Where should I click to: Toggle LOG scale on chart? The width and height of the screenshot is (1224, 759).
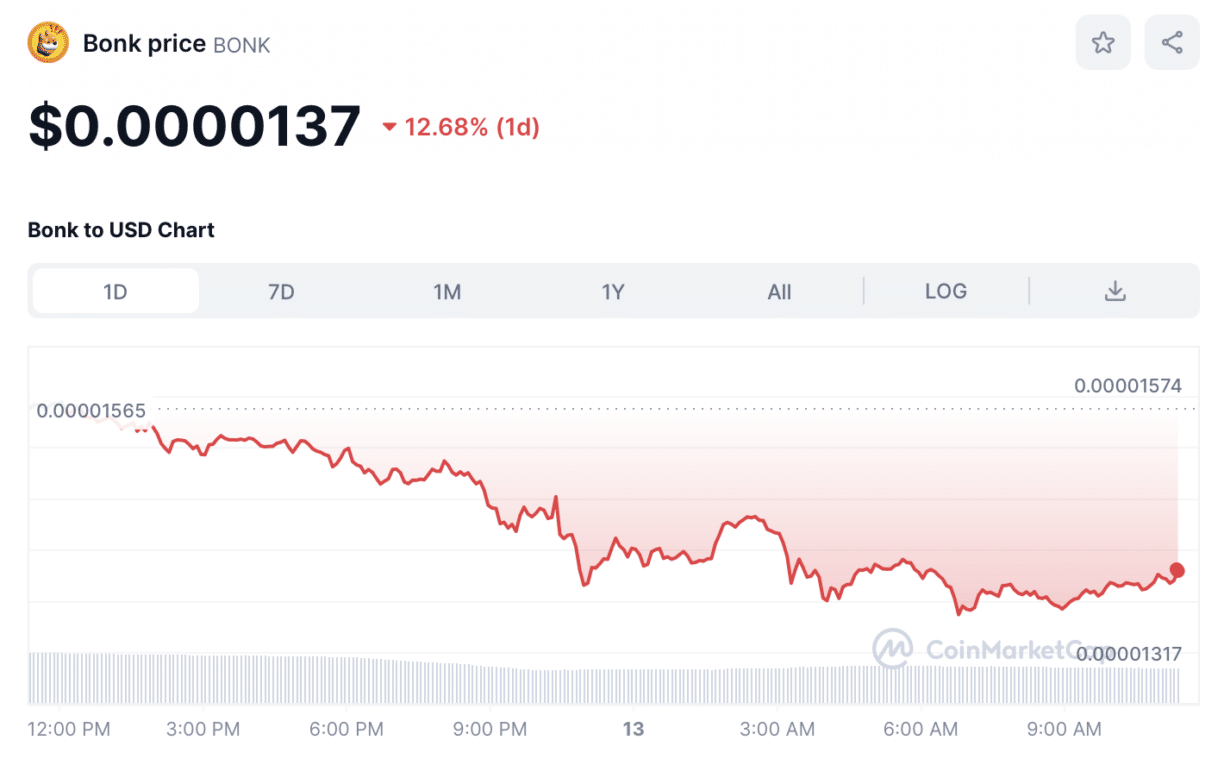945,291
